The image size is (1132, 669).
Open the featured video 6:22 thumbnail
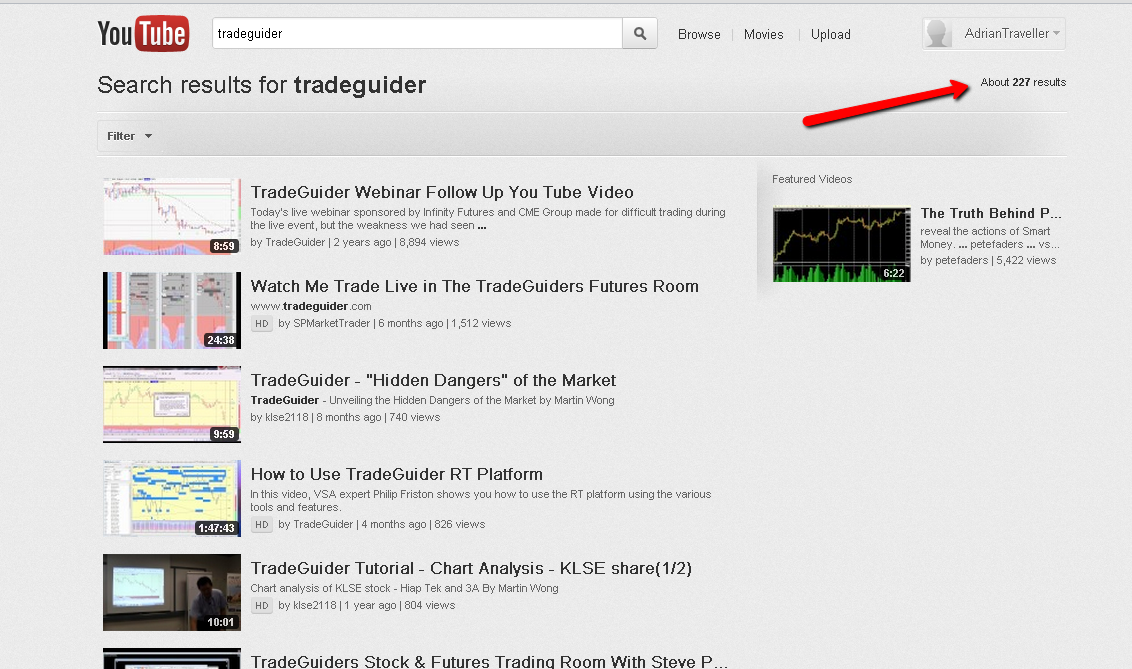click(x=842, y=244)
